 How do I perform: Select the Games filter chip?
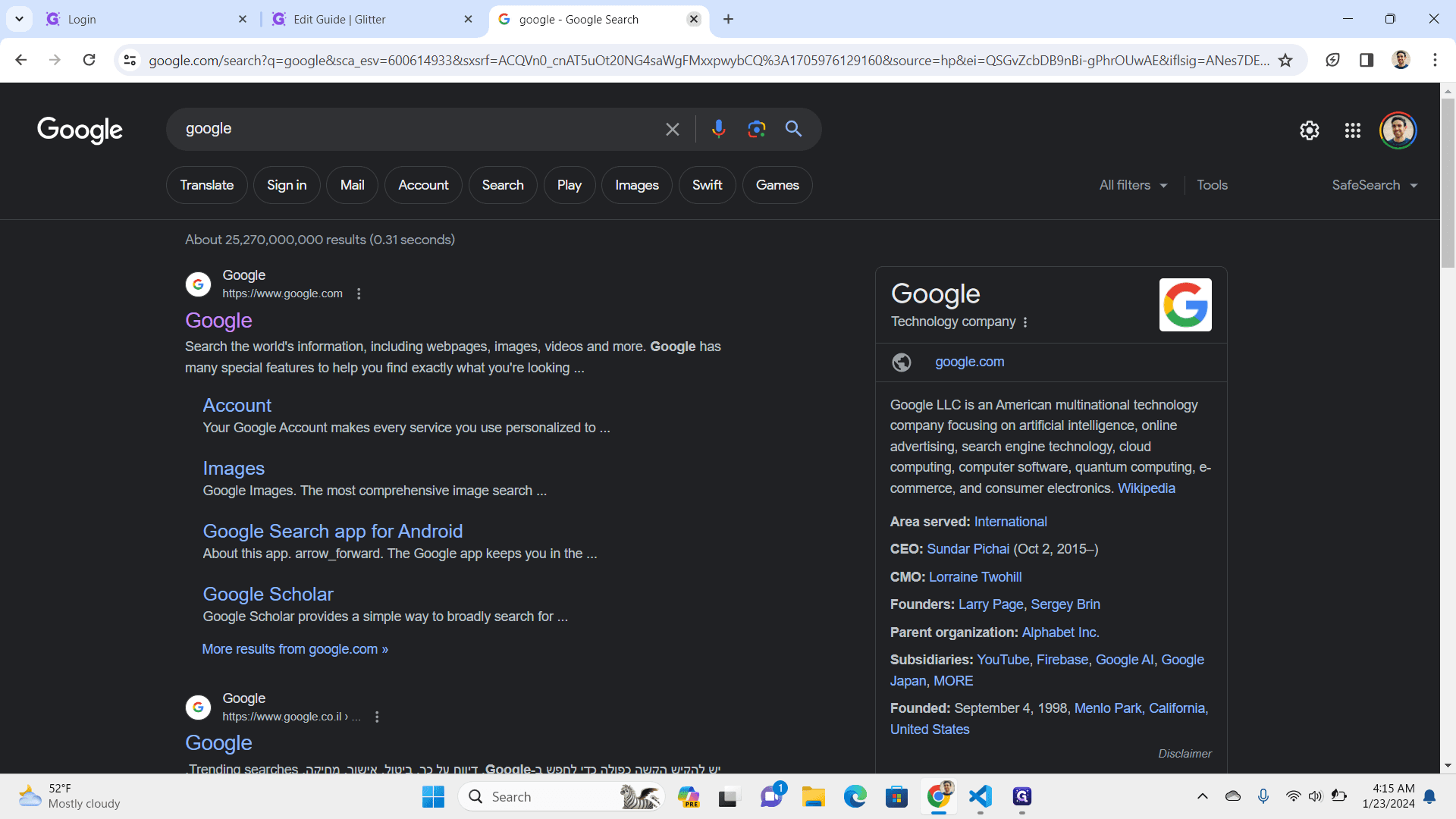point(777,185)
